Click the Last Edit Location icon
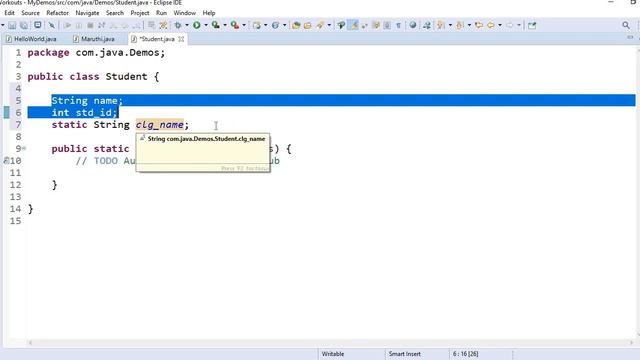This screenshot has width=640, height=360. click(479, 25)
